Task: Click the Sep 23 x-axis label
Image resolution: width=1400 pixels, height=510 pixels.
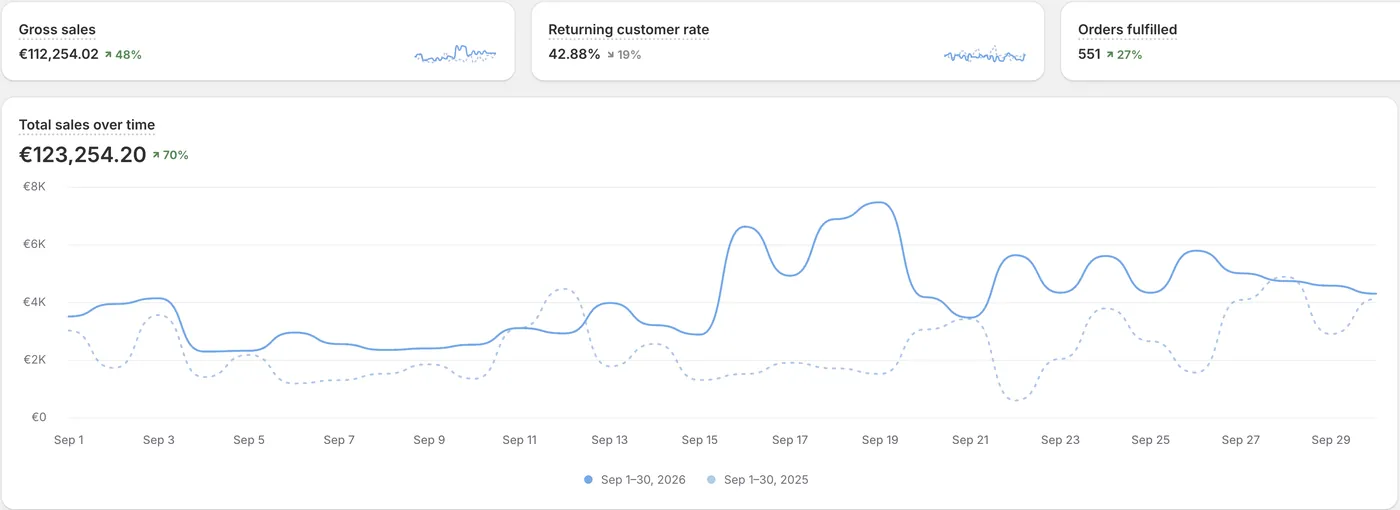Action: (1060, 440)
